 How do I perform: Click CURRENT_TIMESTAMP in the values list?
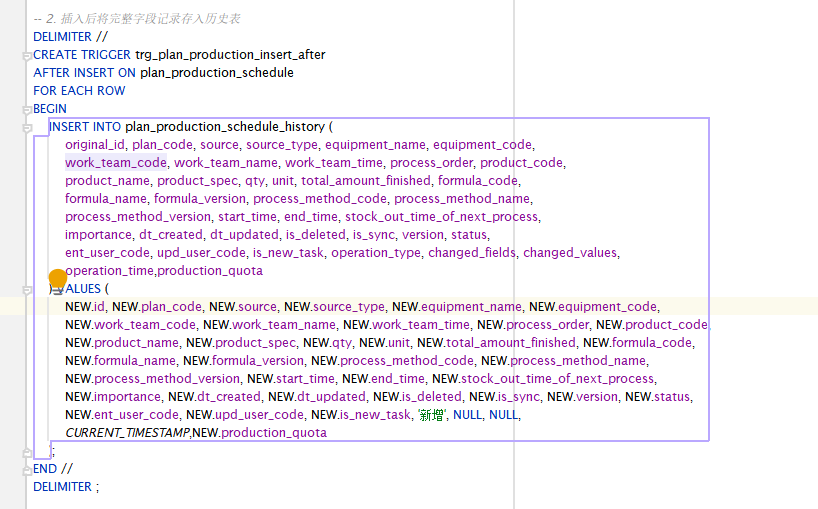click(x=128, y=433)
